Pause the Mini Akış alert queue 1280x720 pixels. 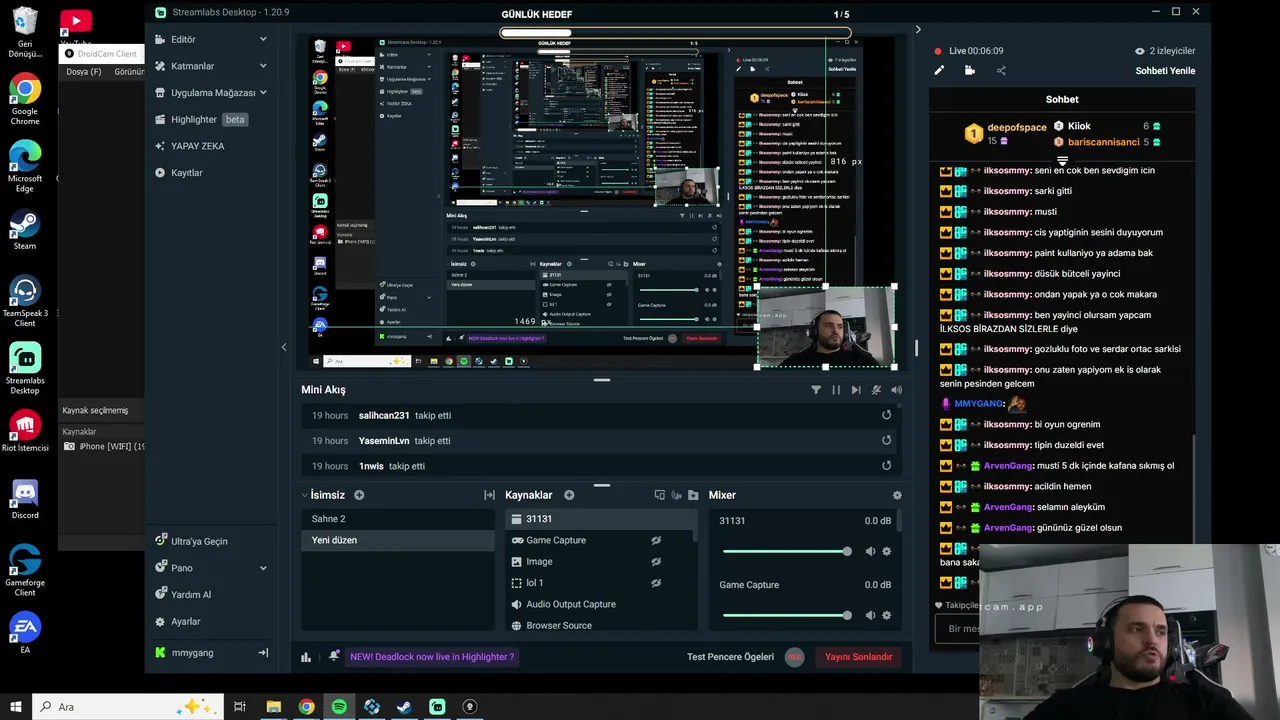click(x=836, y=390)
